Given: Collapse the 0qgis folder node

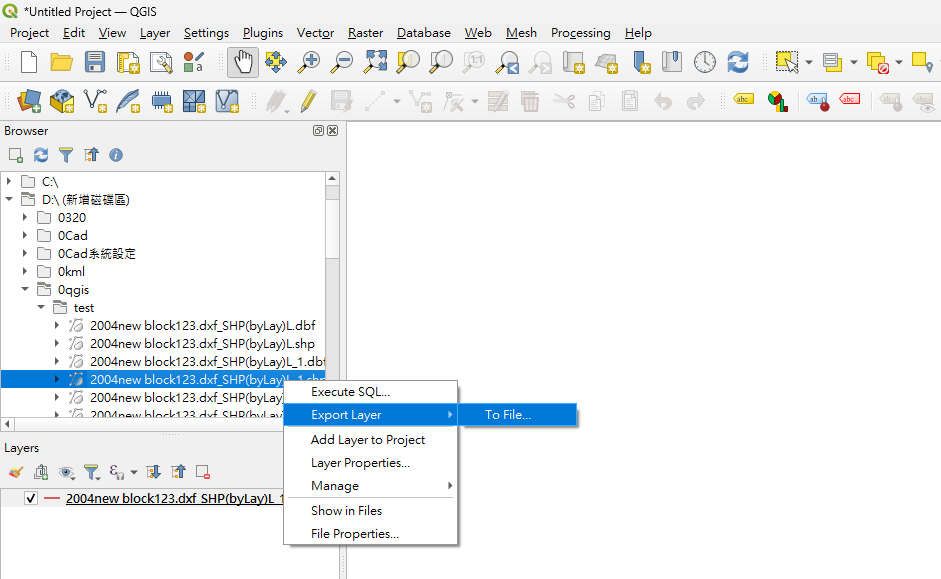Looking at the screenshot, I should pos(25,290).
